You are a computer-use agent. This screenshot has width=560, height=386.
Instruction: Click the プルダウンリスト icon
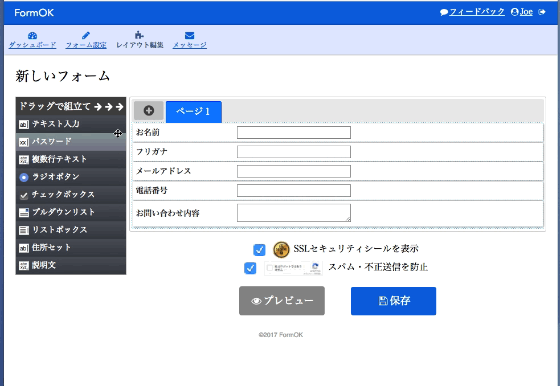24,212
